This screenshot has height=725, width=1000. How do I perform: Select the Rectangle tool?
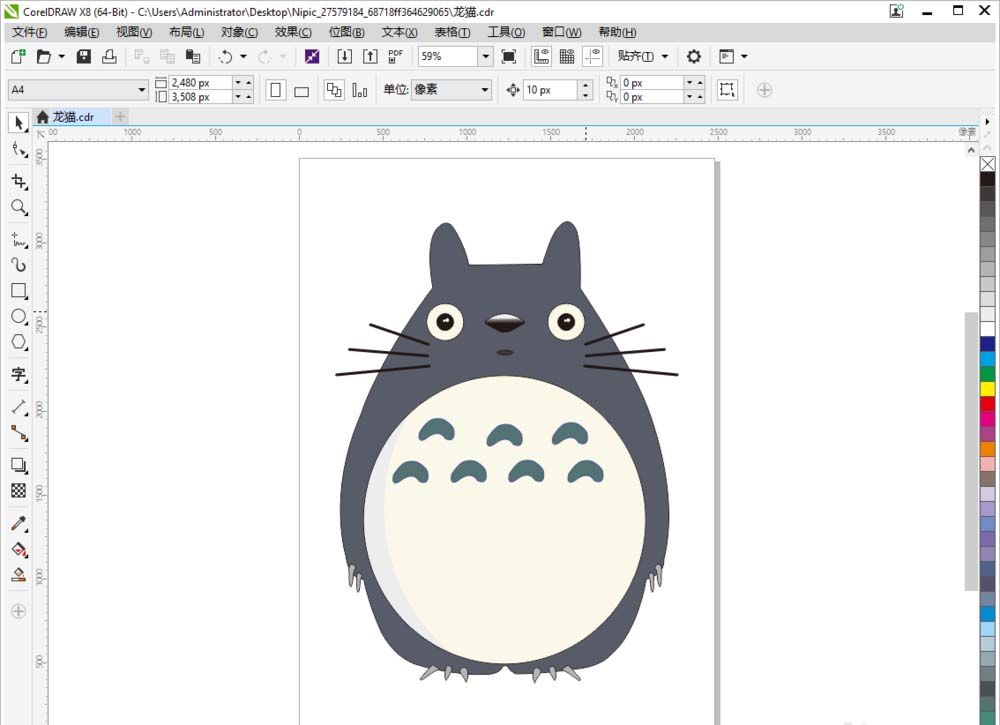pyautogui.click(x=17, y=291)
